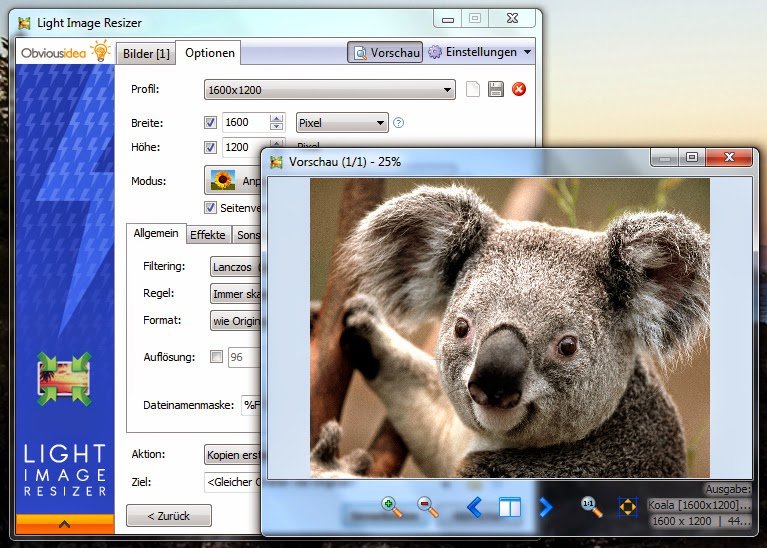Expand sidebar with orange up arrow
The width and height of the screenshot is (767, 548).
point(65,524)
